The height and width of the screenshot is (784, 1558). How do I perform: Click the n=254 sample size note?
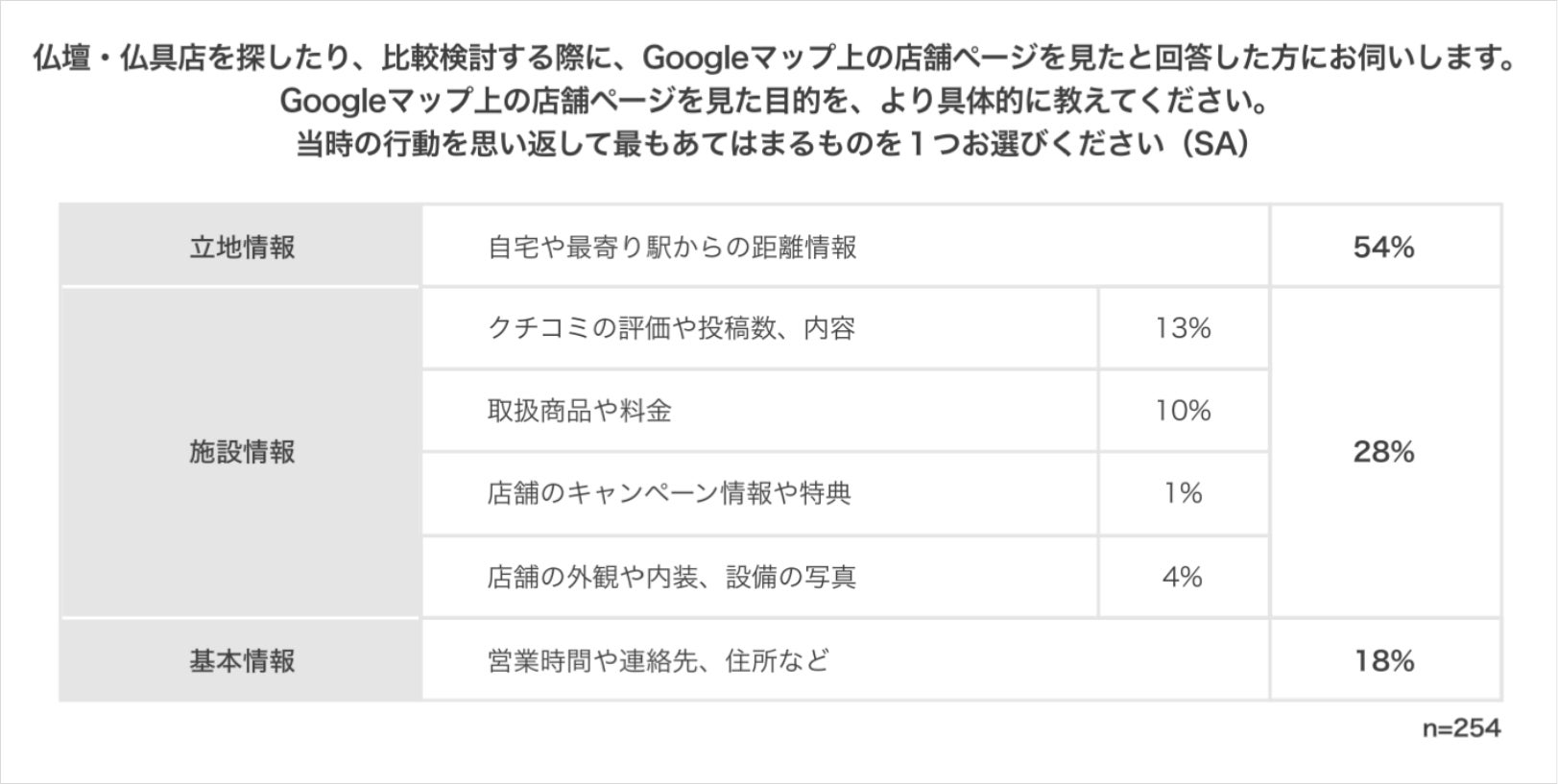tap(1461, 728)
